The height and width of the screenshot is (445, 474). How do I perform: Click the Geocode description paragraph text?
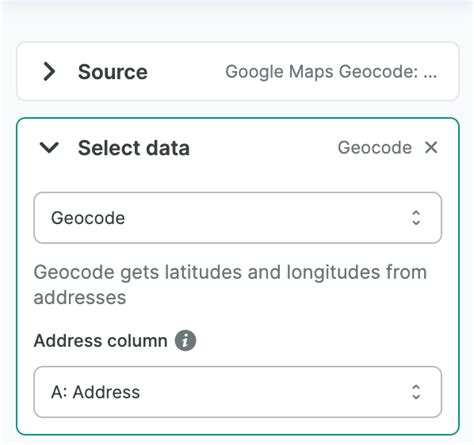(x=230, y=285)
